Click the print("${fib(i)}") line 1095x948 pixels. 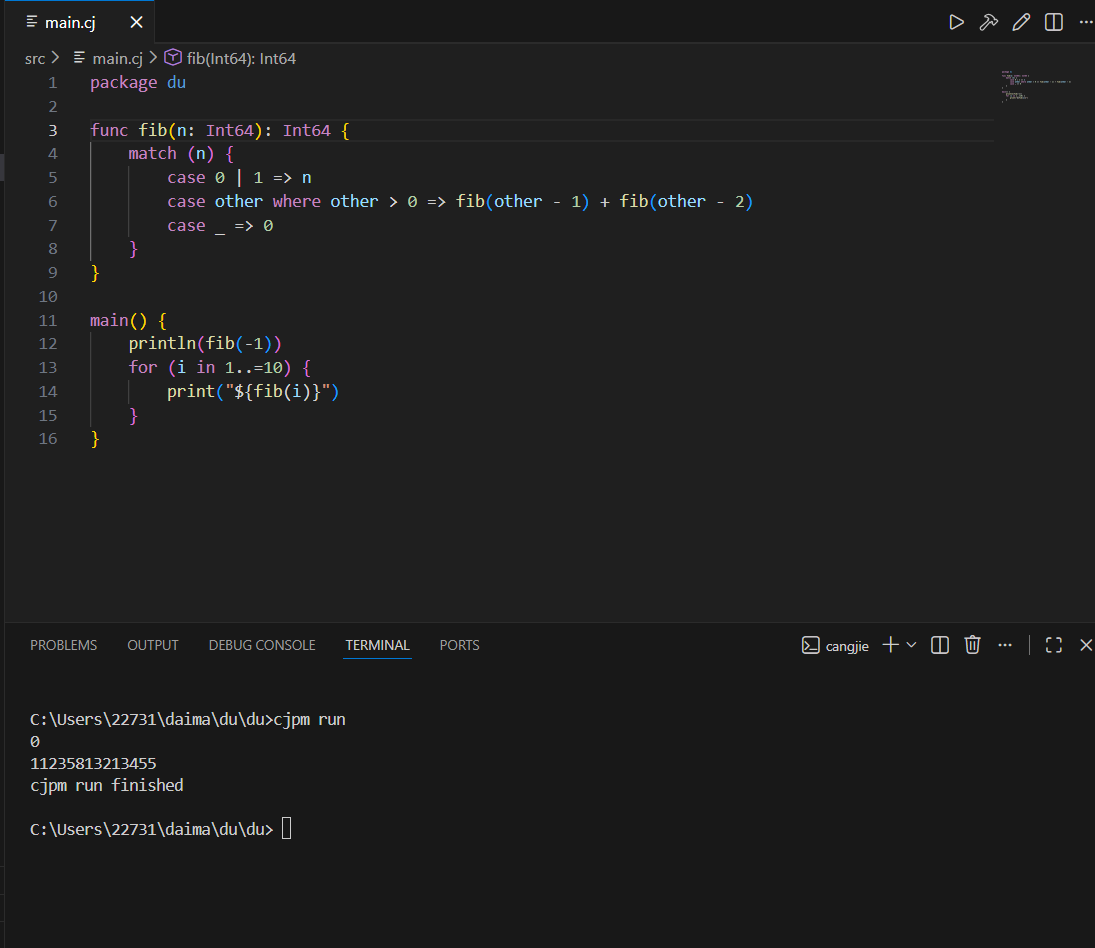253,392
